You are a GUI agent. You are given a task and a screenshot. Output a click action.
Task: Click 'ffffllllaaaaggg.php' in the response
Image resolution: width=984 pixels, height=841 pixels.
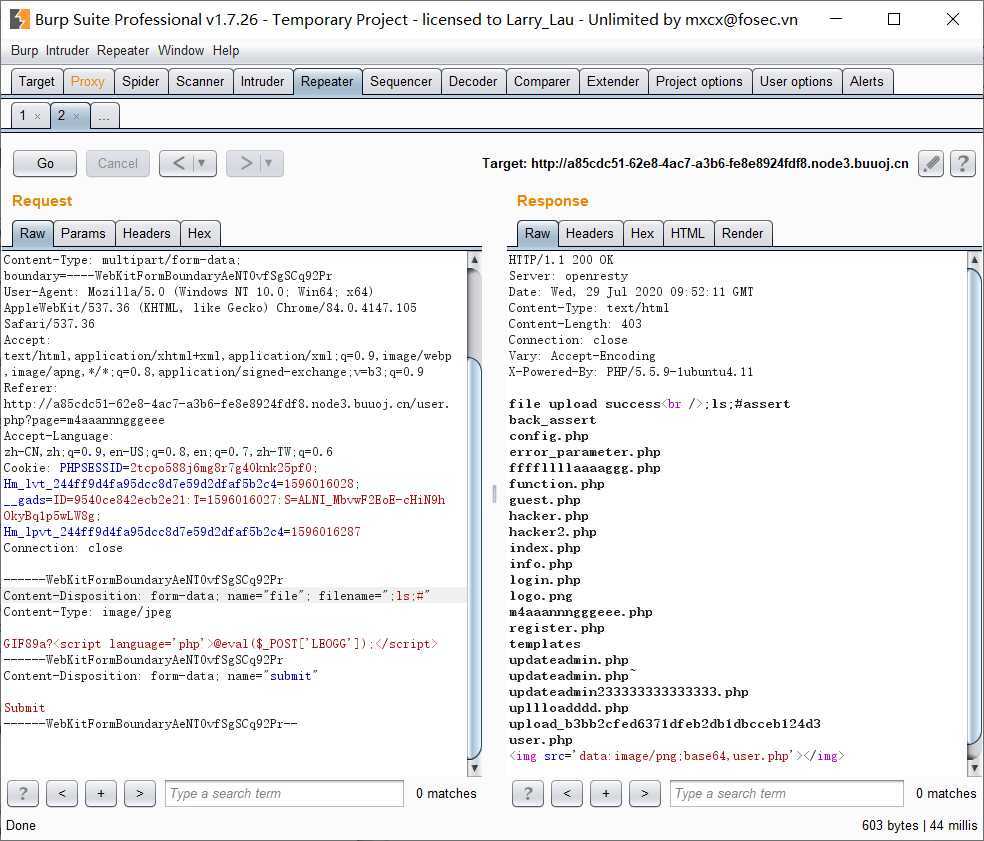pos(584,468)
